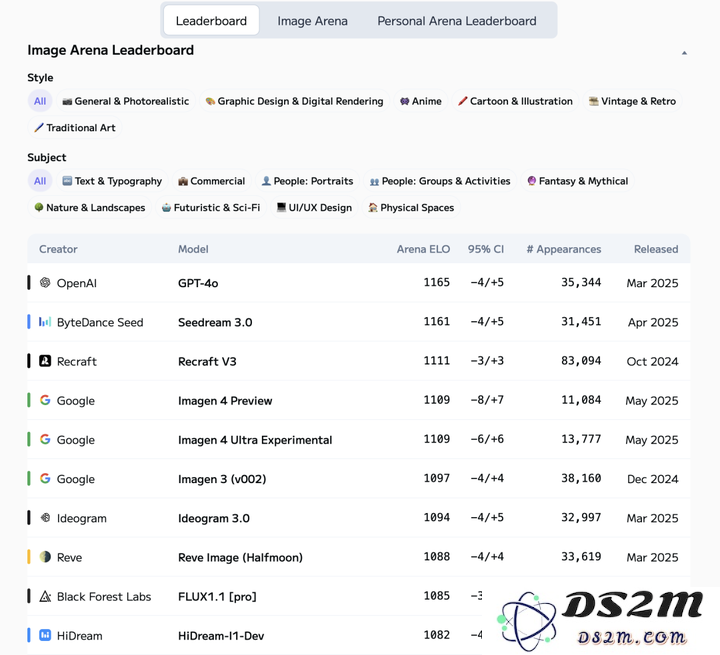Filter by People: Portraits subject
The height and width of the screenshot is (655, 720).
pyautogui.click(x=307, y=181)
